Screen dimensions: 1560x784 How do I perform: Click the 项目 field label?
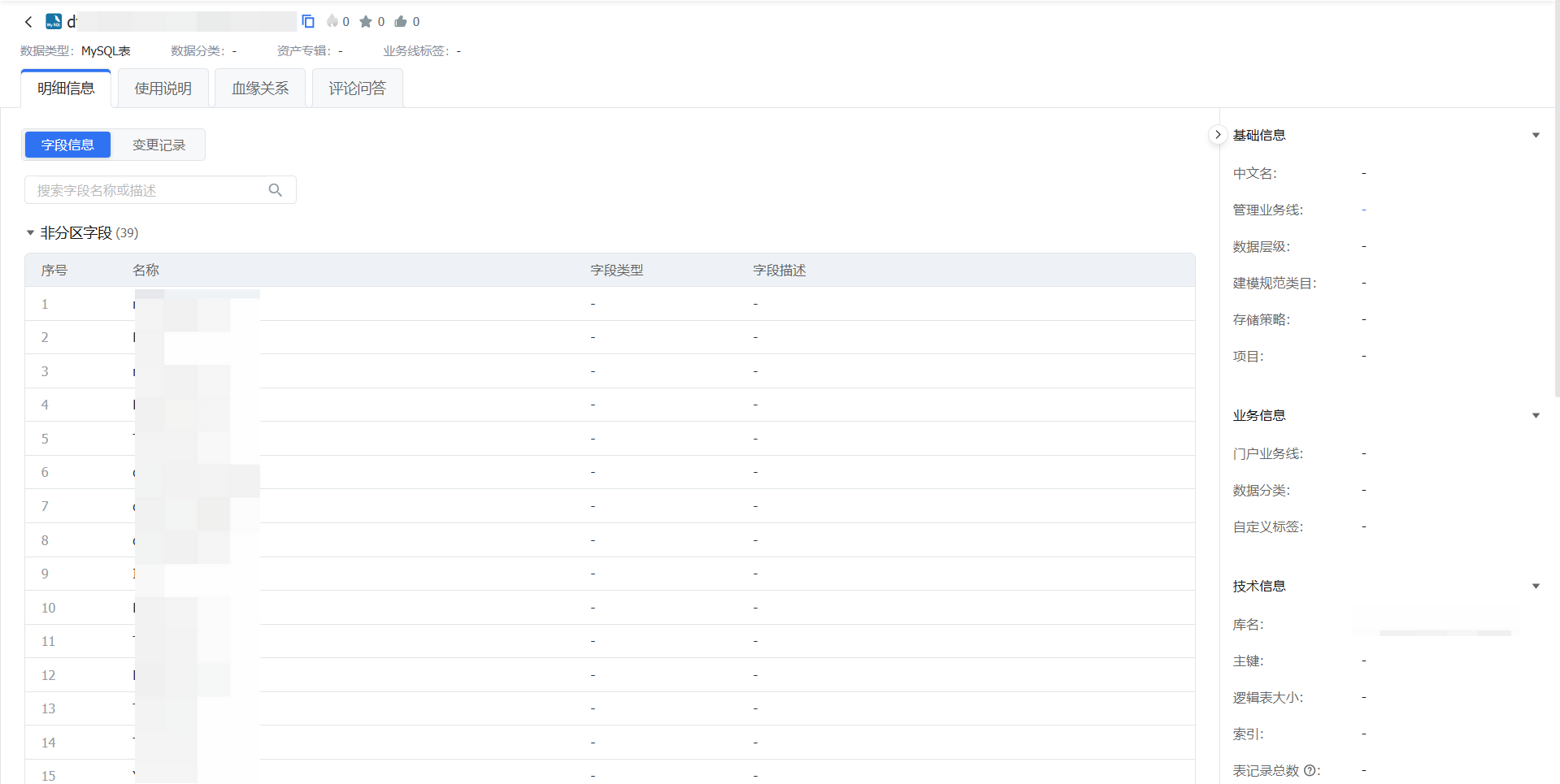1248,356
